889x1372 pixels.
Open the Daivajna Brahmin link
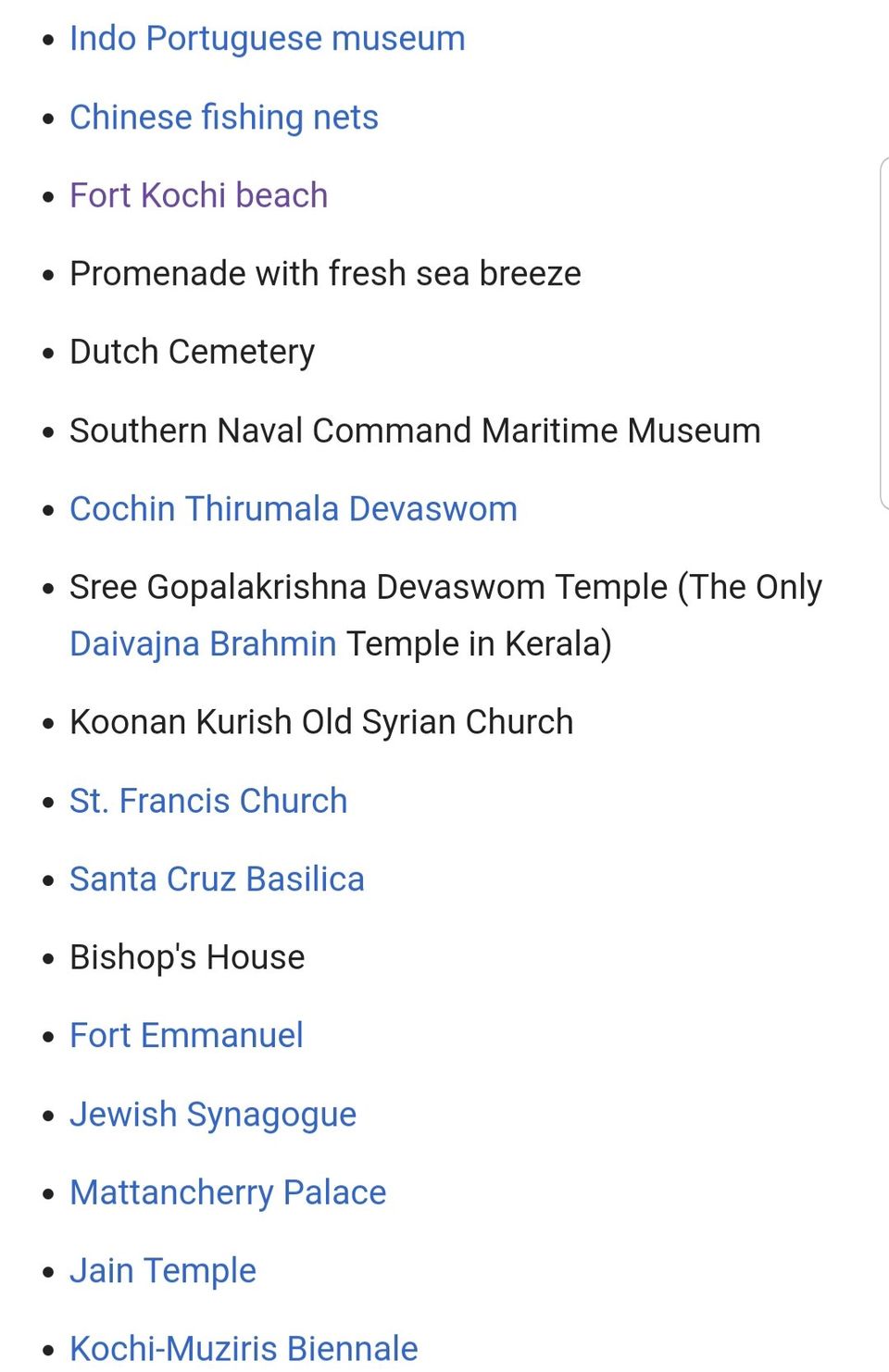click(x=203, y=643)
